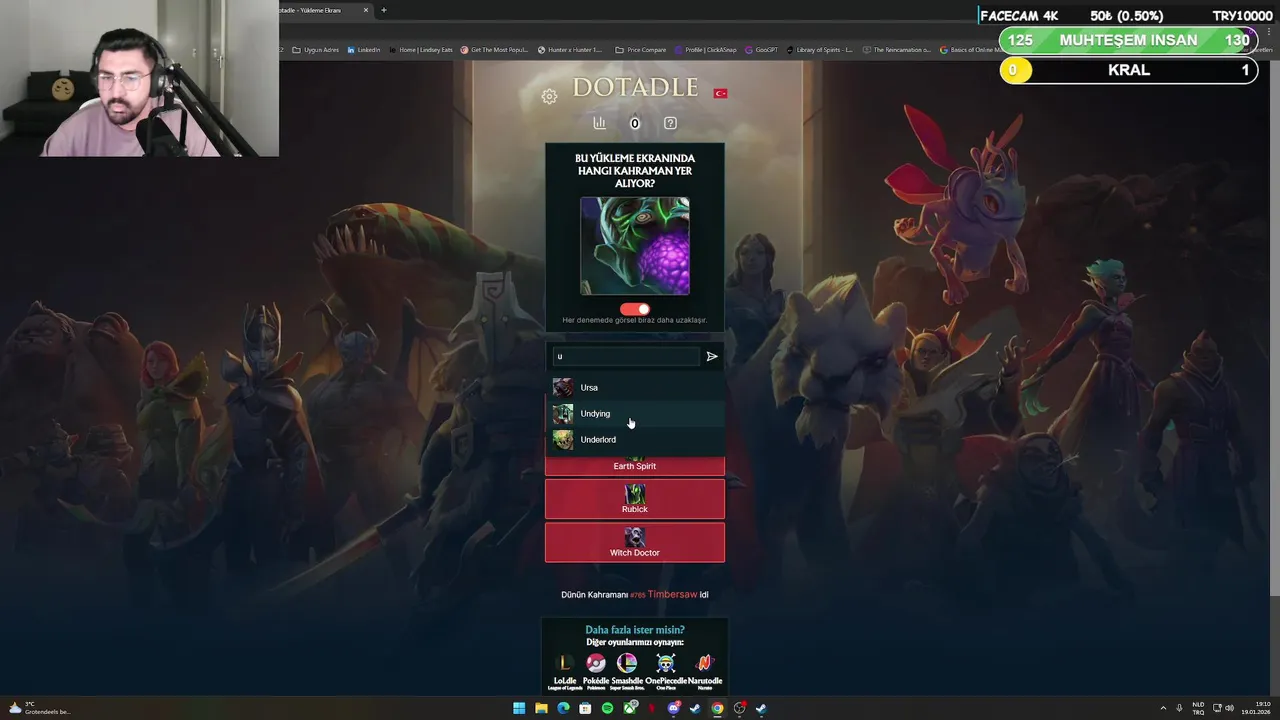Viewport: 1280px width, 720px height.
Task: Click the Turkish flag language icon
Action: pos(720,93)
